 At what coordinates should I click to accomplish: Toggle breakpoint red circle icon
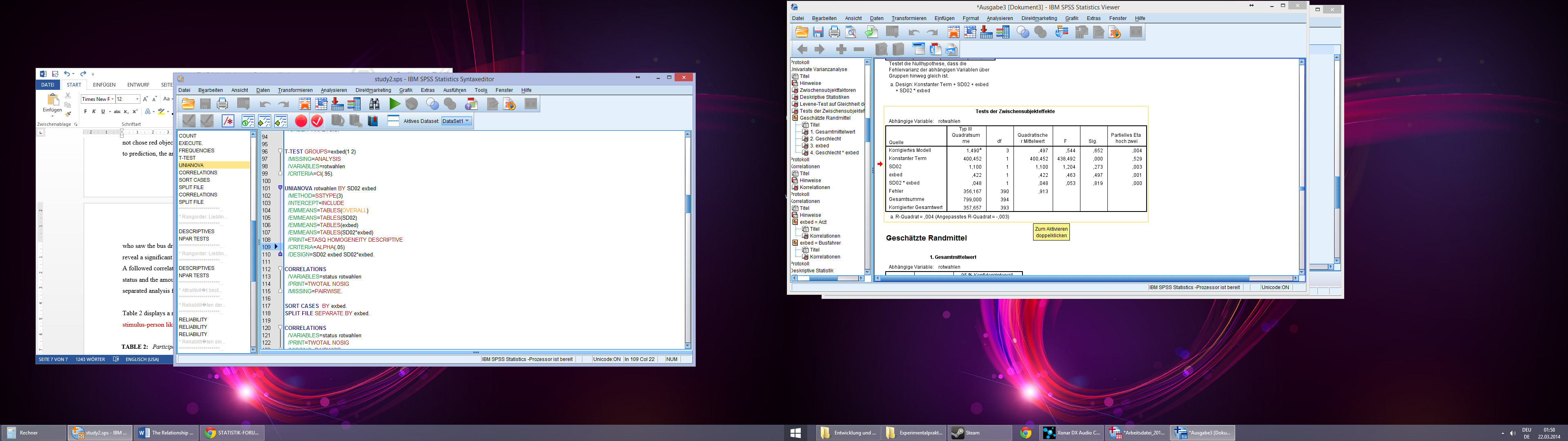[x=301, y=121]
